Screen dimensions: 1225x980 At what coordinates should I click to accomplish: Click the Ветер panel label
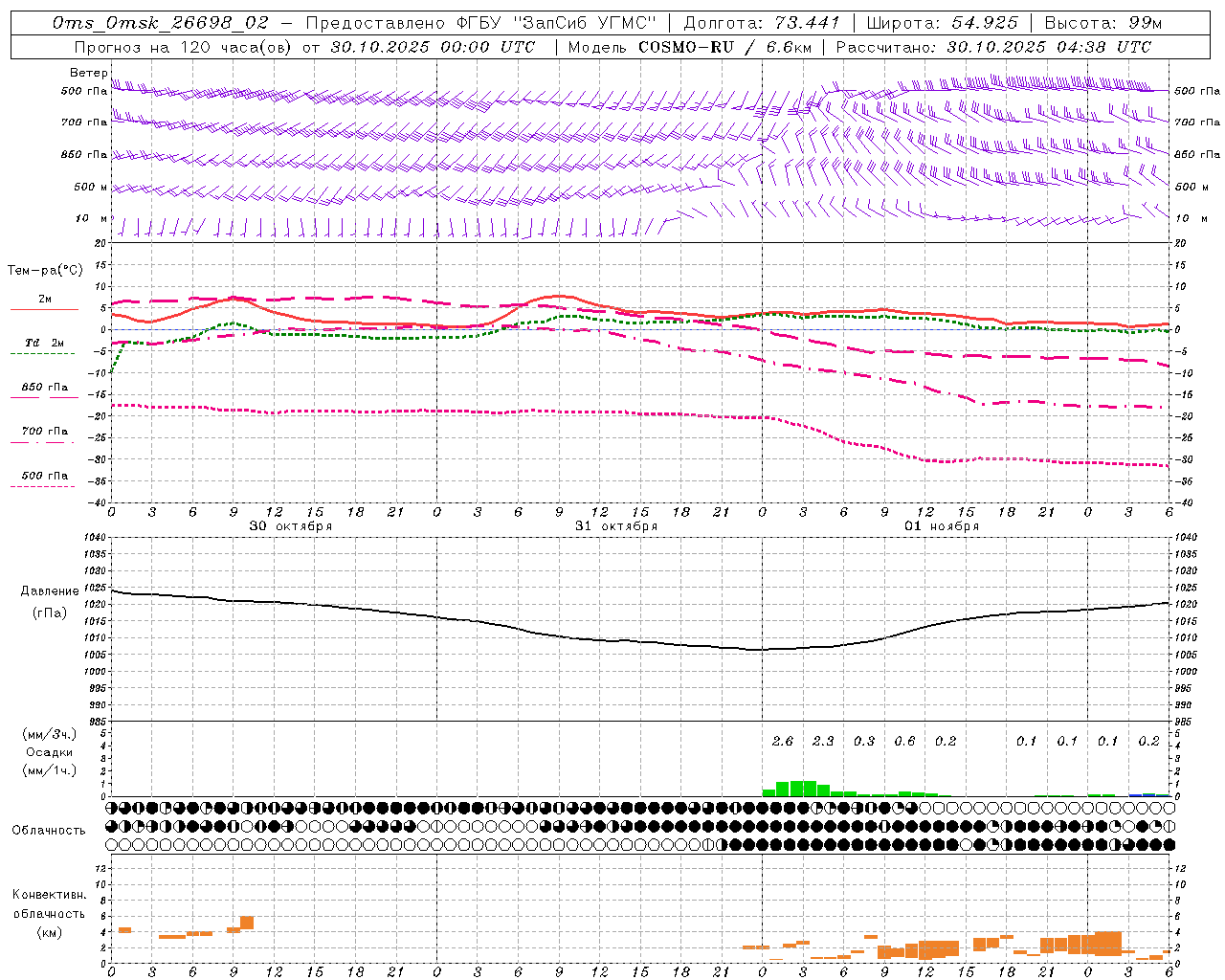pyautogui.click(x=89, y=73)
